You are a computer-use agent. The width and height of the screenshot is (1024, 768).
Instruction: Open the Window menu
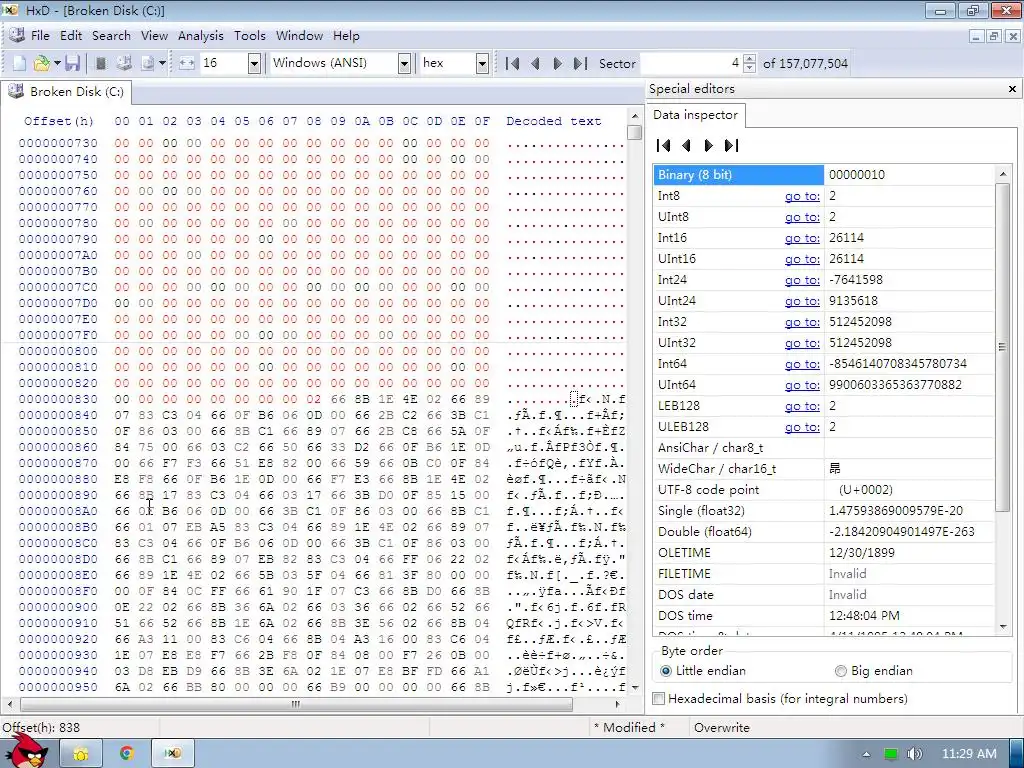299,36
